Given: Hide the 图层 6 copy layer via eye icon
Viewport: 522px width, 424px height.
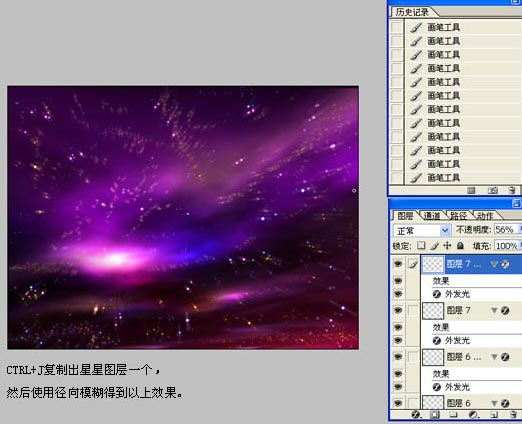Looking at the screenshot, I should point(398,357).
